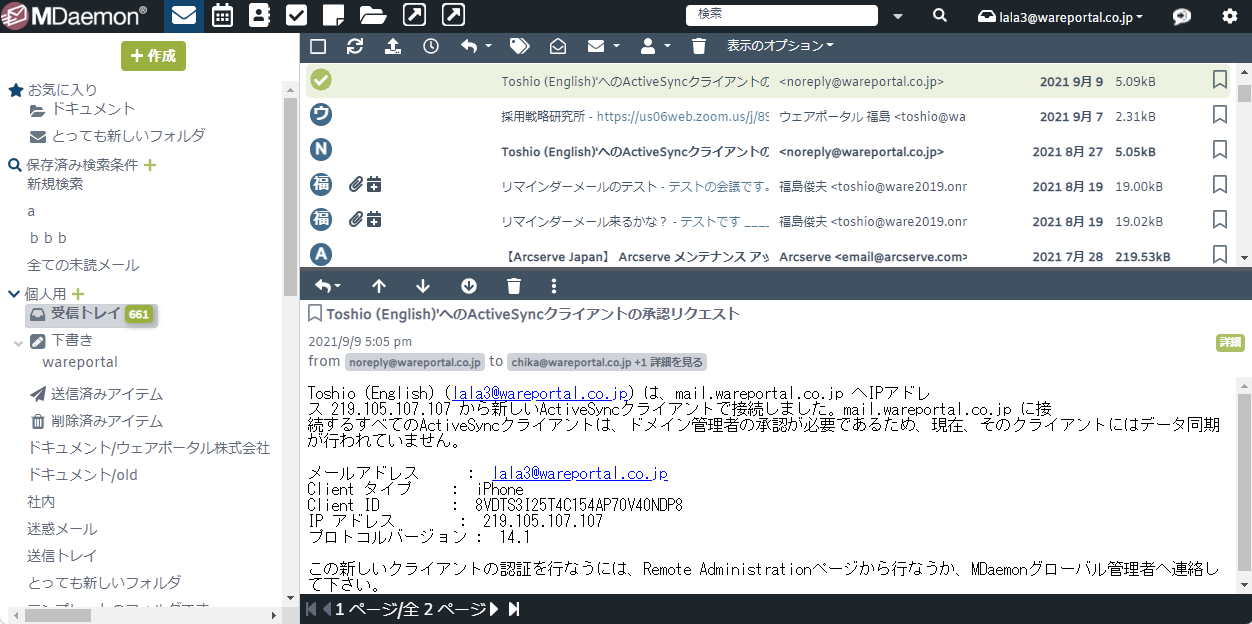Viewport: 1252px width, 624px height.
Task: Select the 送信済みアイテム folder
Action: 106,394
